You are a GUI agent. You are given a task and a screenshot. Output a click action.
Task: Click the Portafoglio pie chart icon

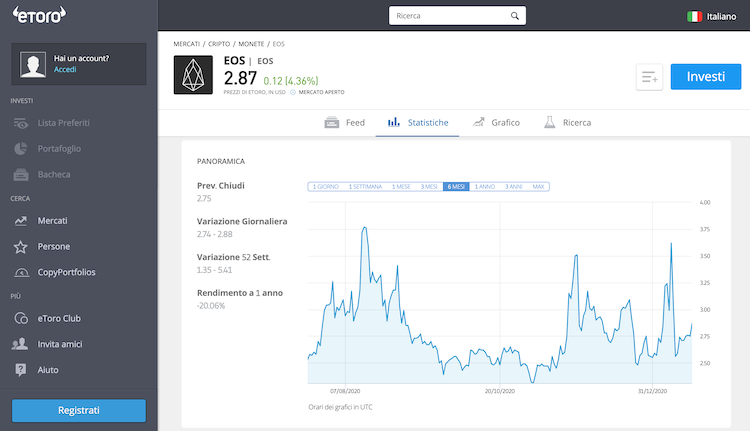(21, 149)
